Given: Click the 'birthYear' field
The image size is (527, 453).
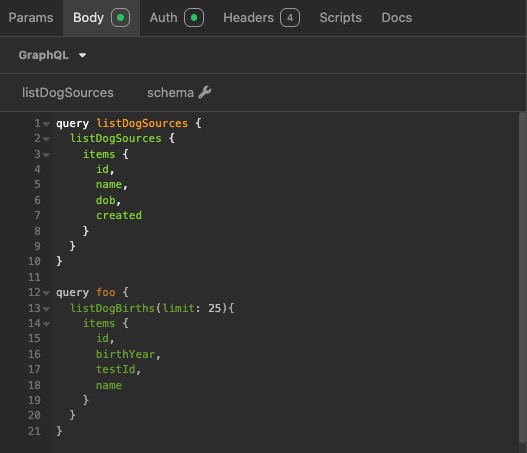Looking at the screenshot, I should 125,354.
